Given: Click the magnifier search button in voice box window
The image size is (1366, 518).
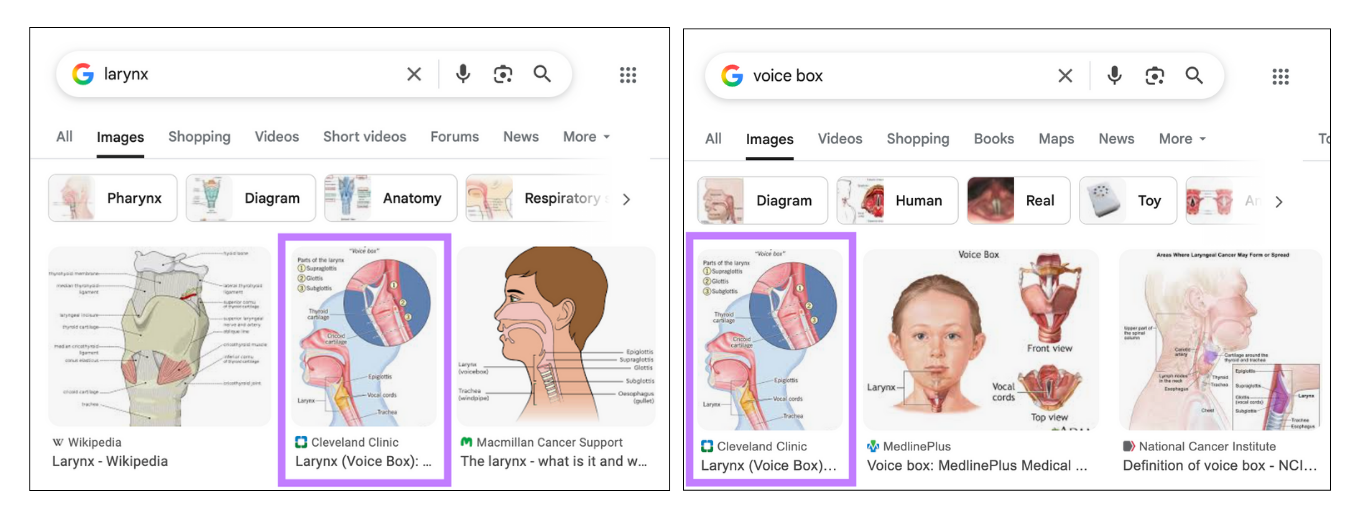Looking at the screenshot, I should (1194, 76).
